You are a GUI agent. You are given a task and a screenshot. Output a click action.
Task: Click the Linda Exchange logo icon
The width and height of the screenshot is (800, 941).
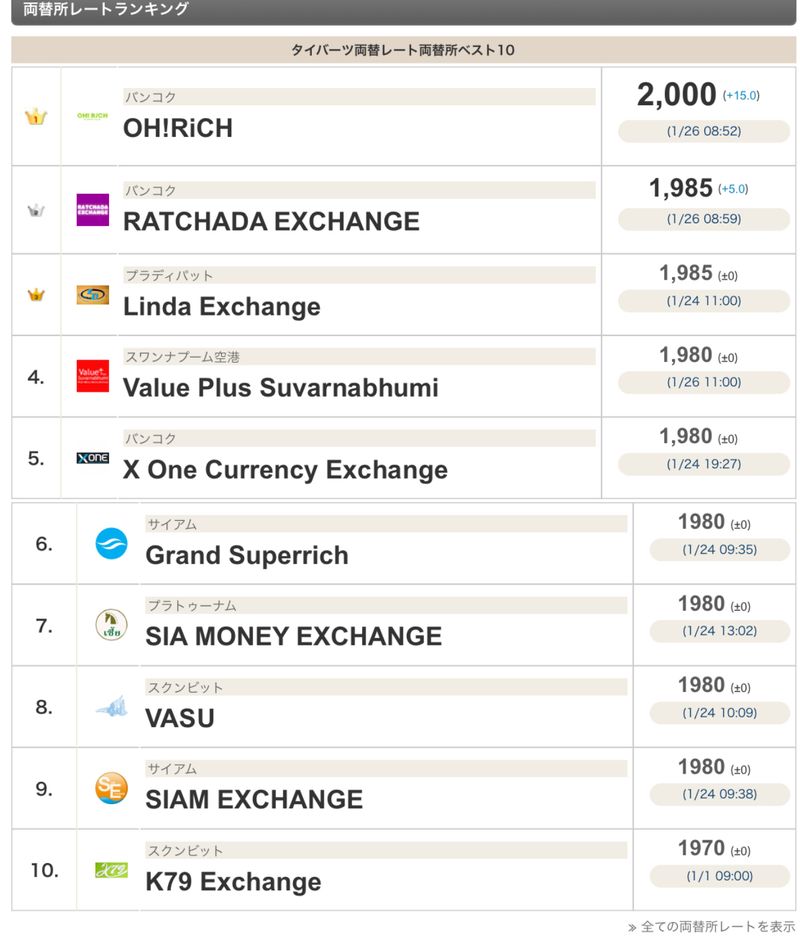[92, 295]
